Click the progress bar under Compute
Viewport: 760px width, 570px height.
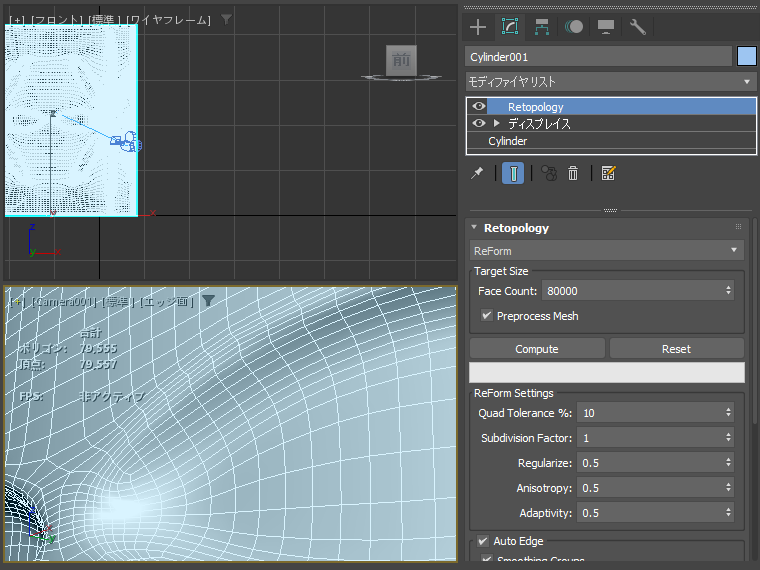tap(607, 372)
